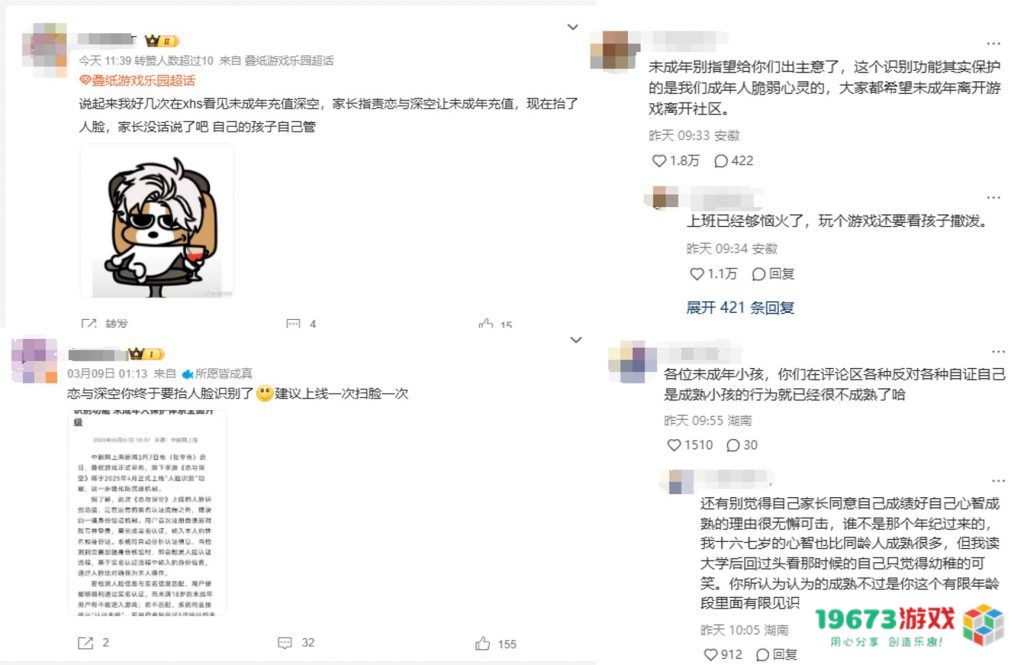Open the 422 replies comment bubble
The image size is (1024, 665).
721,161
